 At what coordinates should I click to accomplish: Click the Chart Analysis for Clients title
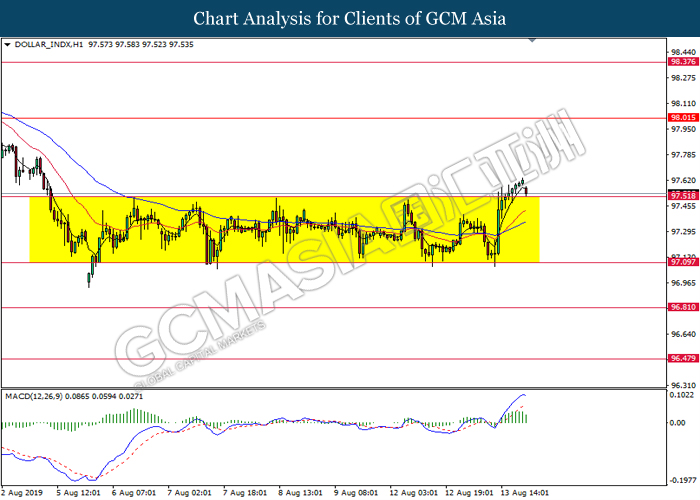(x=350, y=19)
